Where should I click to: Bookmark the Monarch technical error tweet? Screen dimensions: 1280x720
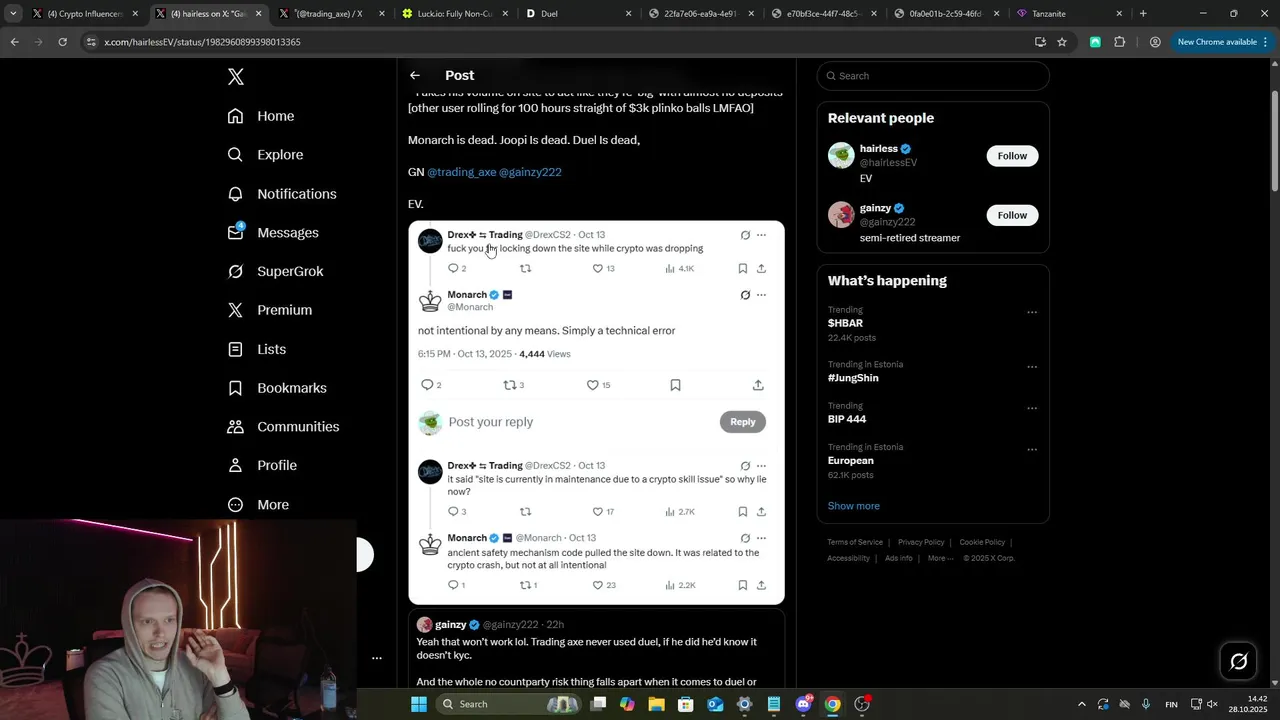click(675, 385)
